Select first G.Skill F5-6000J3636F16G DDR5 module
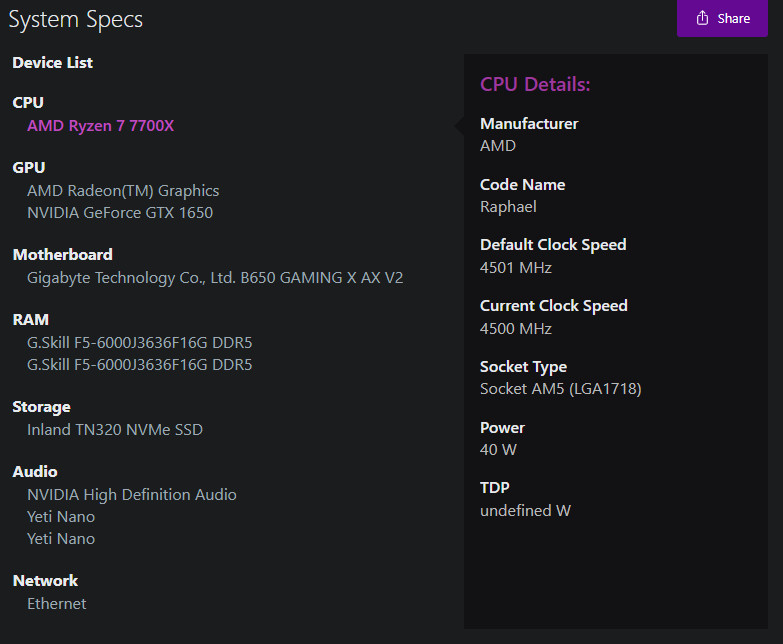783x644 pixels. (139, 342)
